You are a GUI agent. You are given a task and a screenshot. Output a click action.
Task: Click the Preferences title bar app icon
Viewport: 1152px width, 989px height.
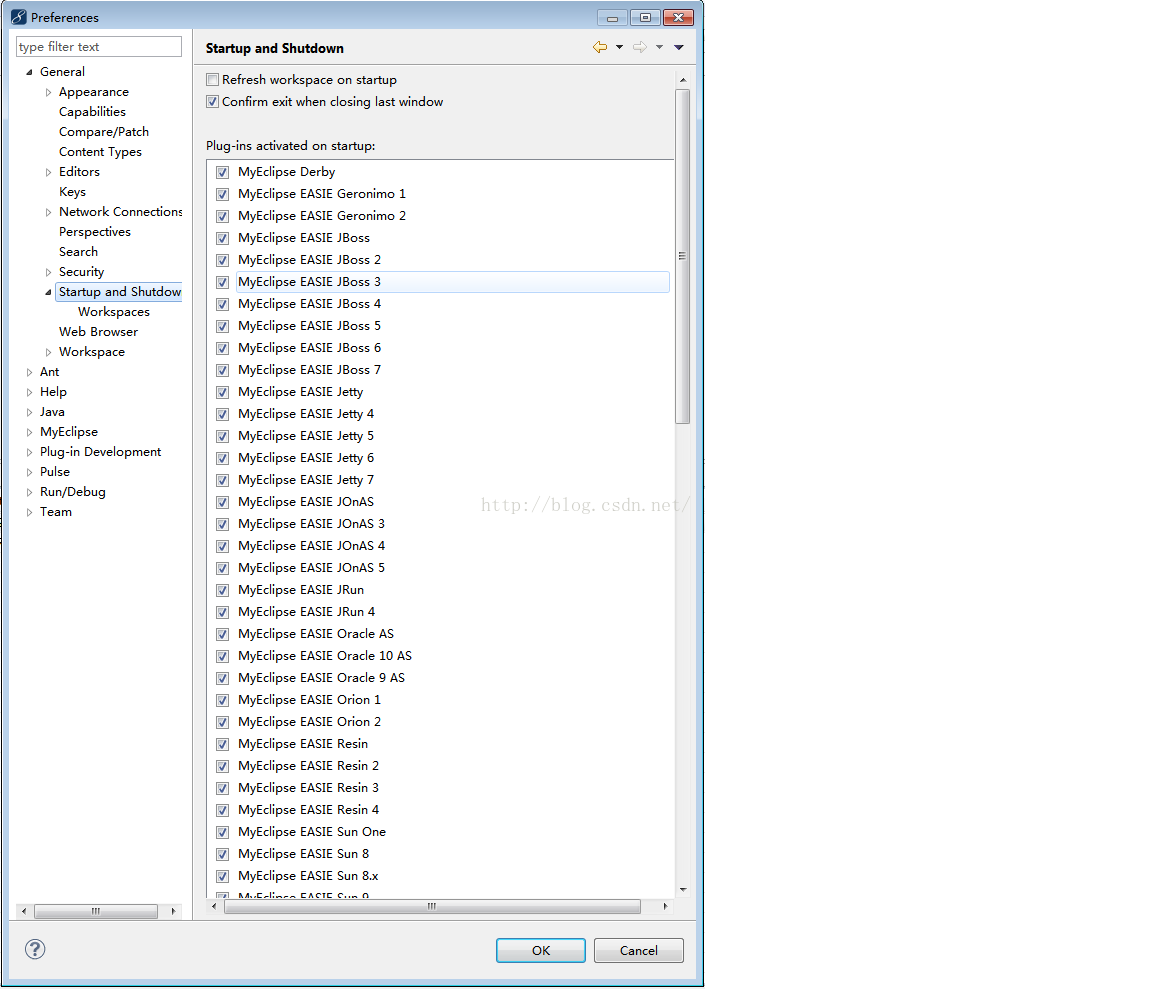point(18,17)
